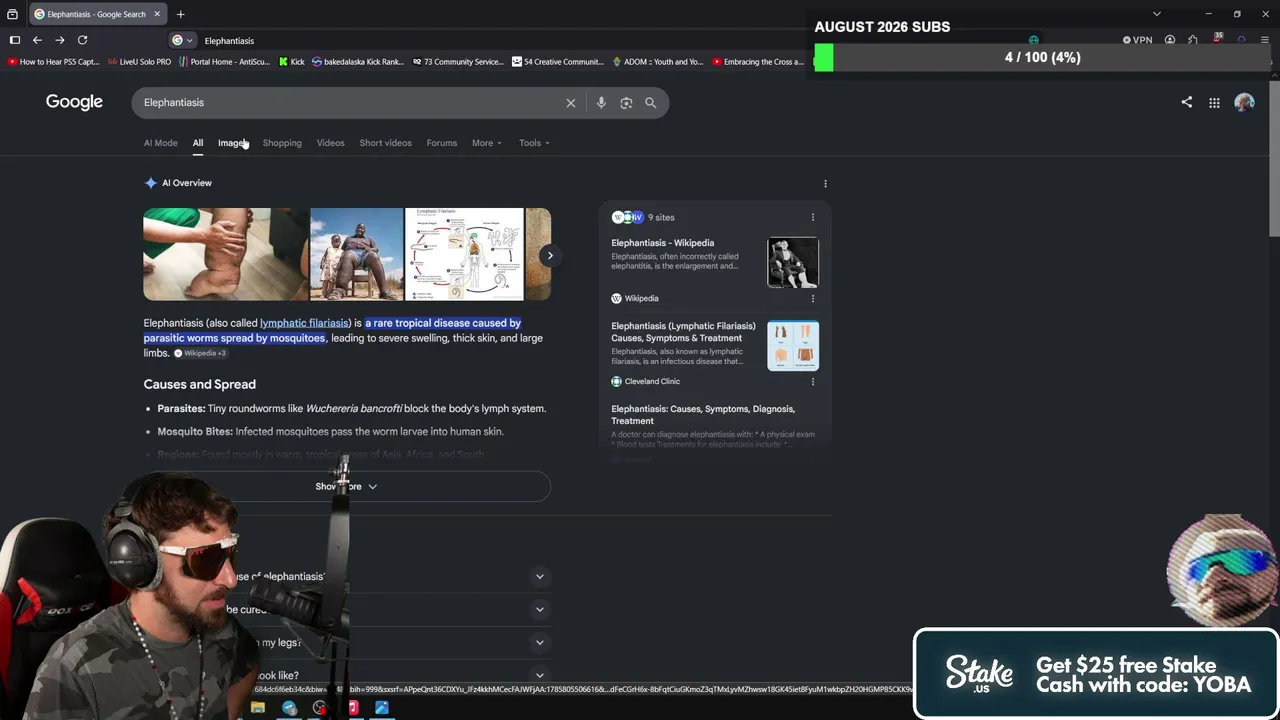Open the 'lymphatic filariasis' link
The width and height of the screenshot is (1280, 720).
point(304,323)
